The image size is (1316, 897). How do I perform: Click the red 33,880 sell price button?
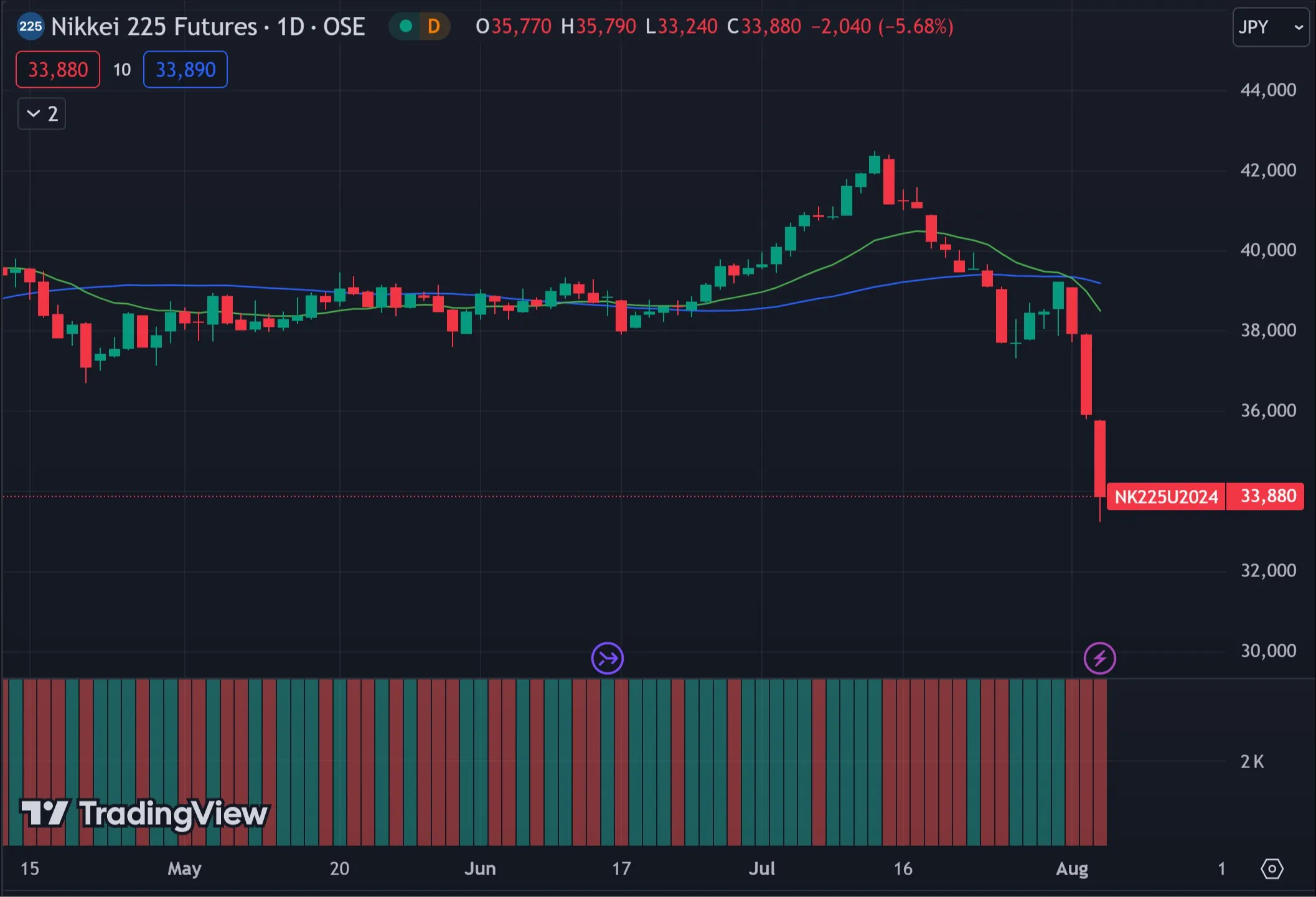[x=58, y=69]
